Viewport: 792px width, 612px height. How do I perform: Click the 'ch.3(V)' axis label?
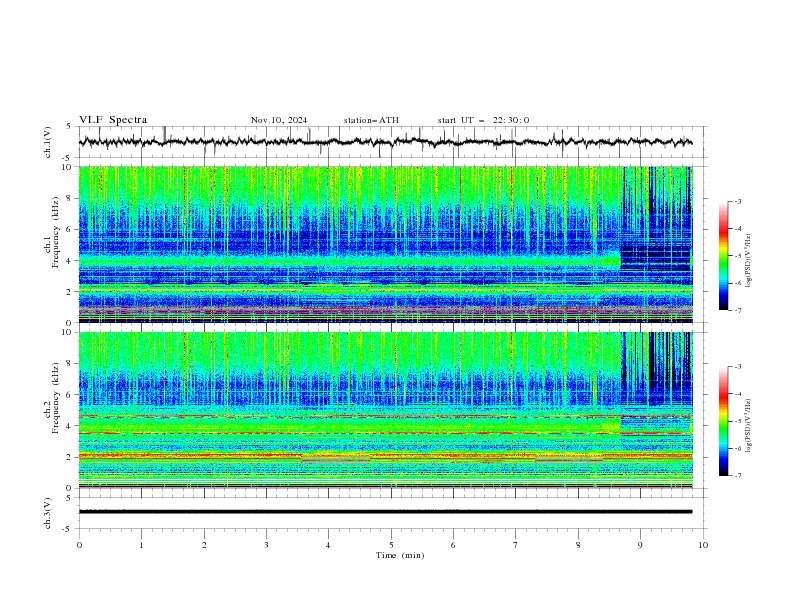coord(48,513)
